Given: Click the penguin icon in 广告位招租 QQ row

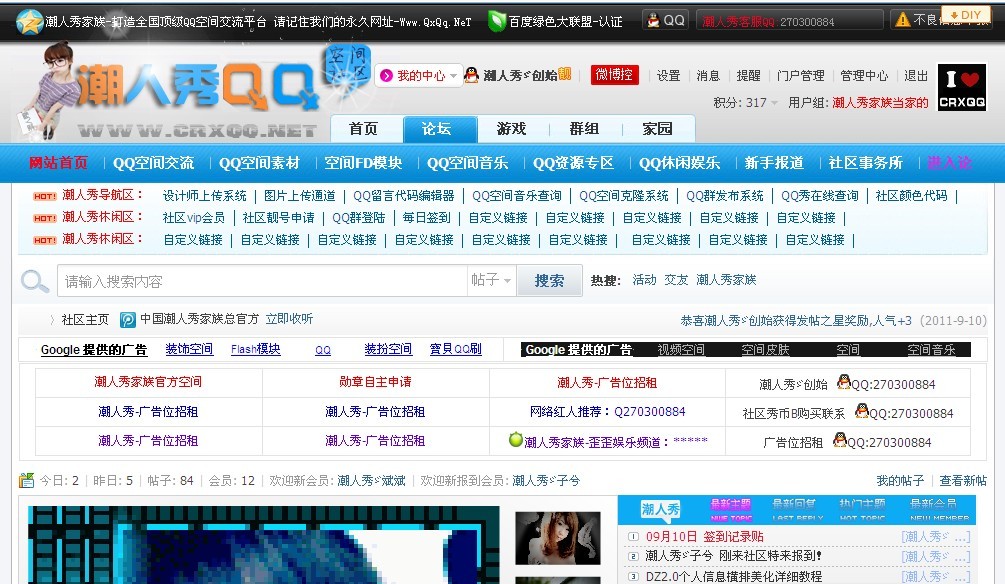Looking at the screenshot, I should pos(840,439).
